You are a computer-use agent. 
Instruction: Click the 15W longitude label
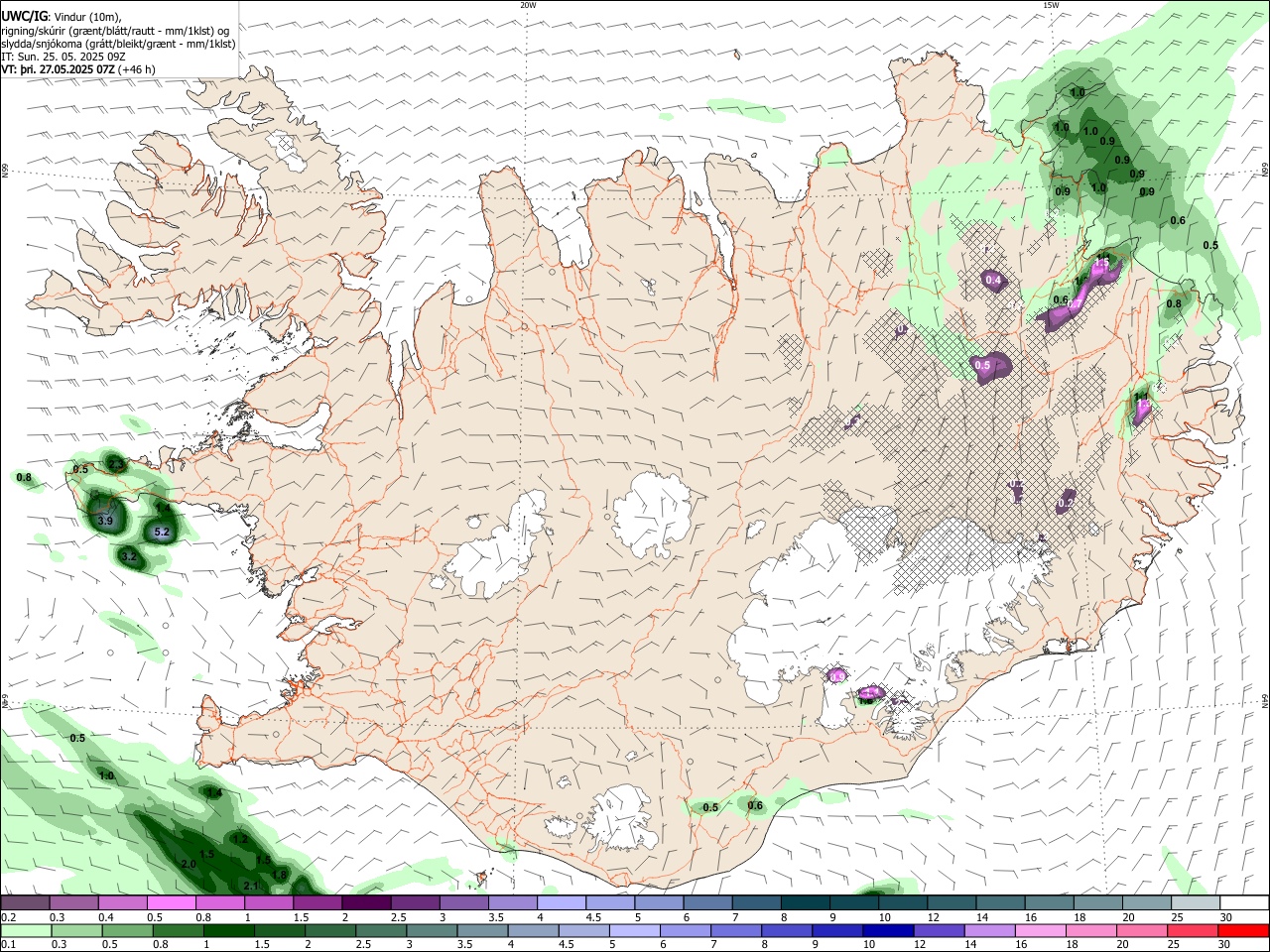tap(1051, 5)
